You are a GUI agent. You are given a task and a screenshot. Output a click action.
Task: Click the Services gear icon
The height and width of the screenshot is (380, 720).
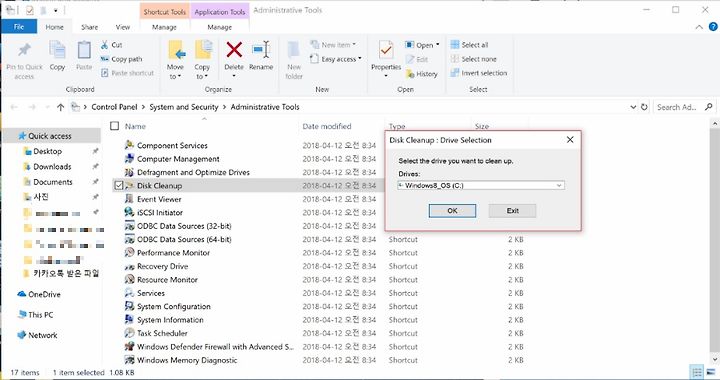(x=129, y=293)
